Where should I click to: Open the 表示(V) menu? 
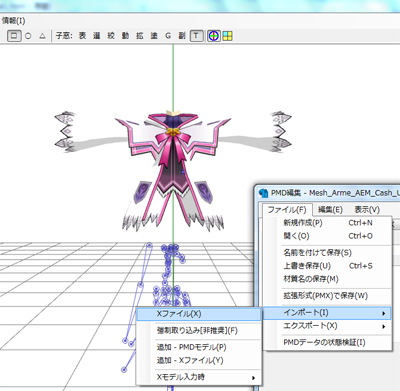367,210
